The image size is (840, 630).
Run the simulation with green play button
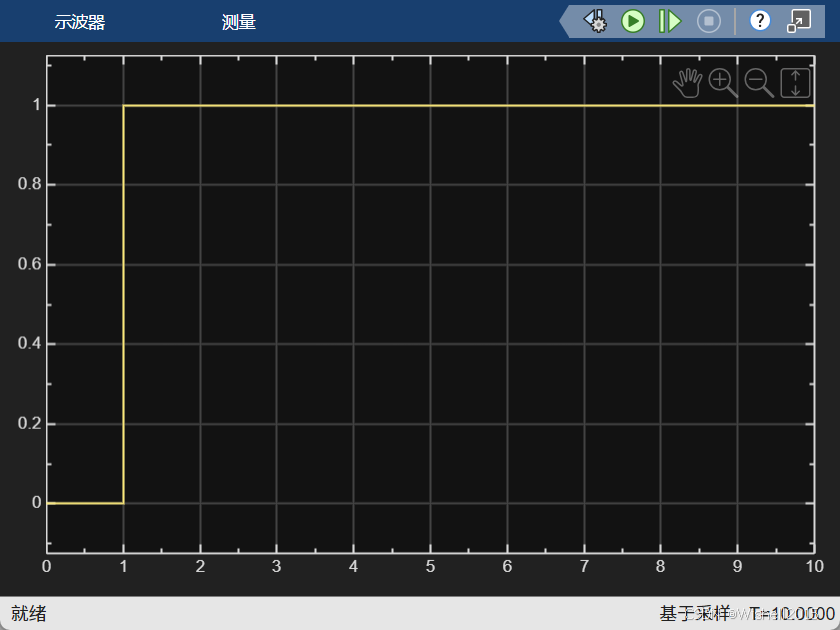(x=633, y=21)
